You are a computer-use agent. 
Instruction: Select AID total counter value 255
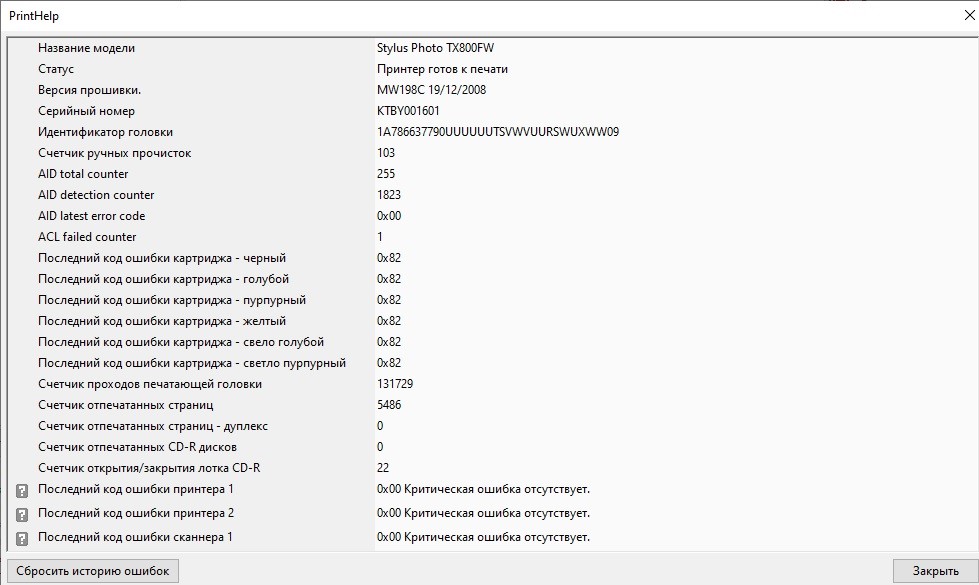point(386,174)
